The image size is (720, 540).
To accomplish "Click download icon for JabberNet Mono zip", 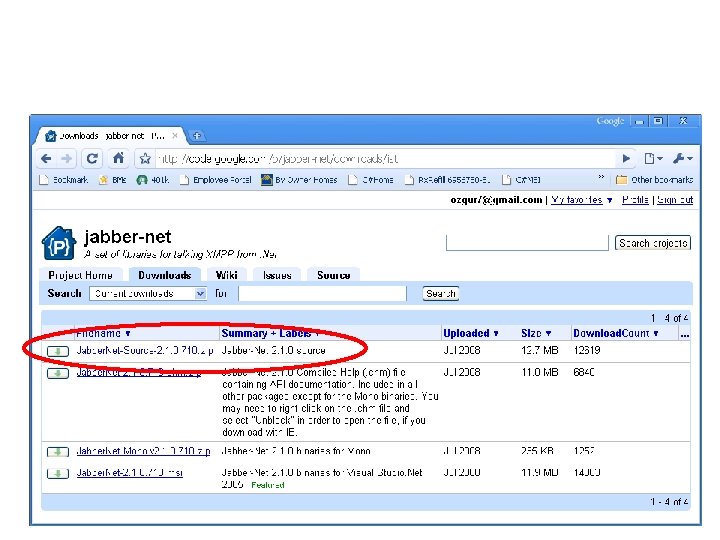I will point(58,452).
